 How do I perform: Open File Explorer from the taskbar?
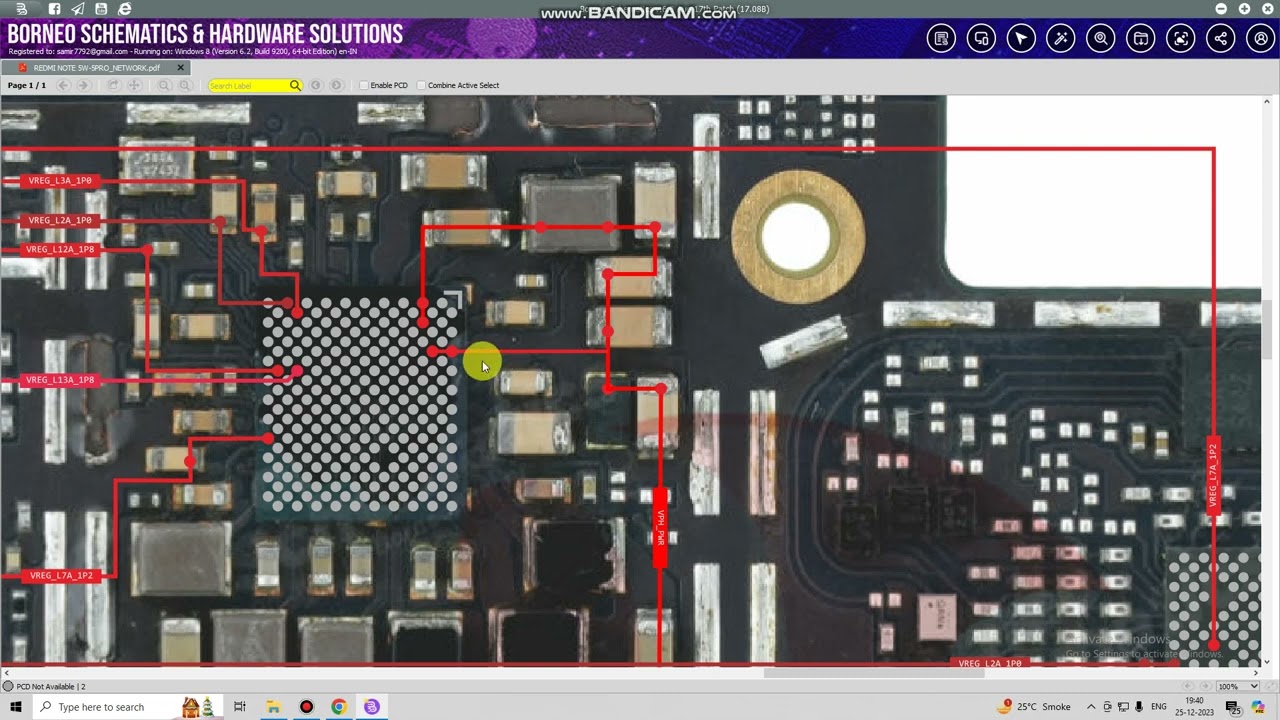tap(272, 707)
